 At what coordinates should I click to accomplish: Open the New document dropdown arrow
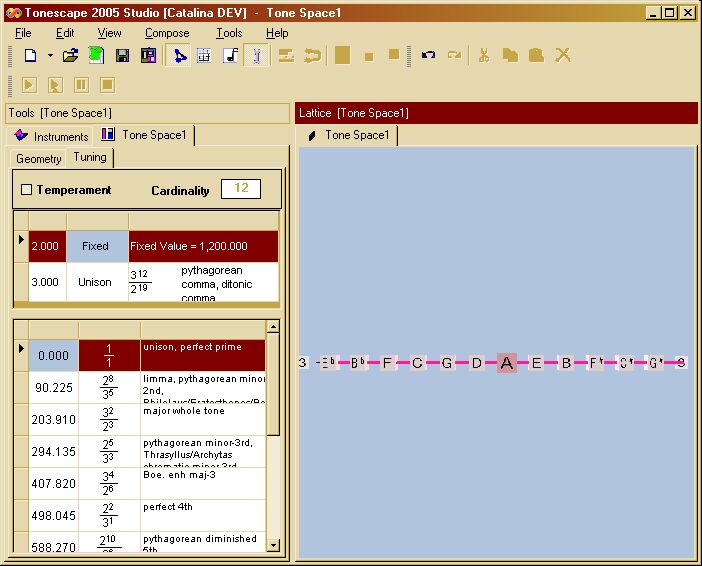pyautogui.click(x=50, y=56)
